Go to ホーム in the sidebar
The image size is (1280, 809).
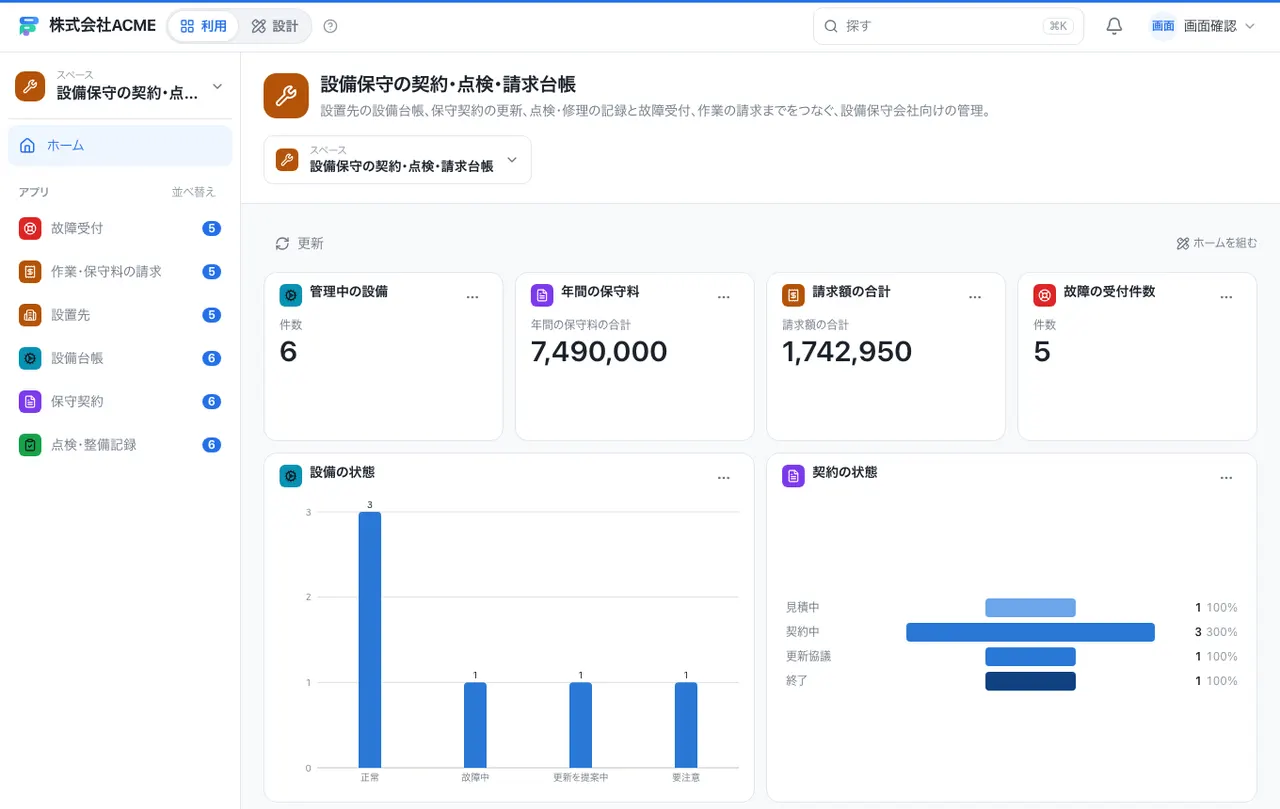click(120, 146)
